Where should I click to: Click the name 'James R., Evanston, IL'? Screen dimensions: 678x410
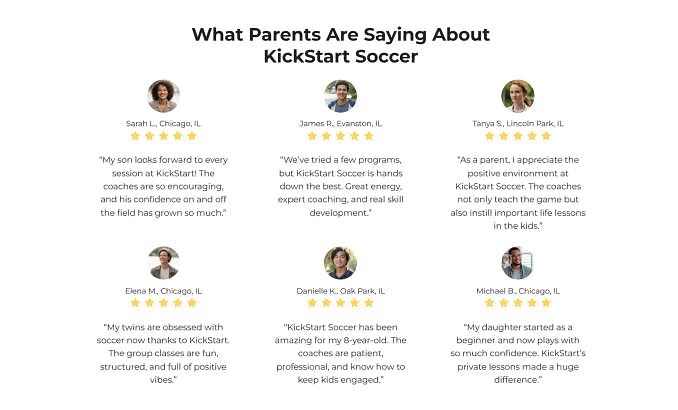(340, 123)
